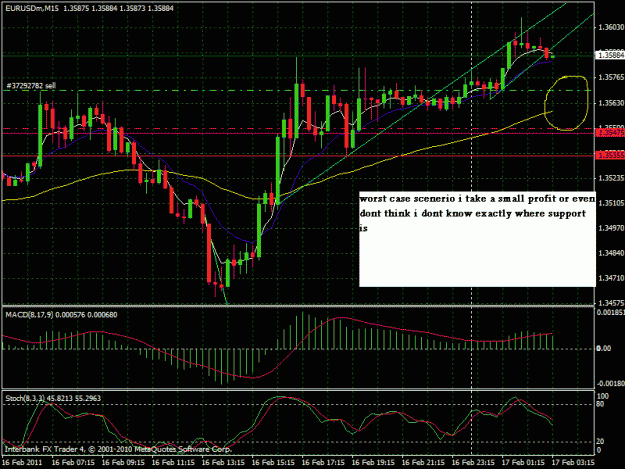Click the '16 Feb 07:15' time axis label
Viewport: 625px width, 469px height.
(x=73, y=463)
